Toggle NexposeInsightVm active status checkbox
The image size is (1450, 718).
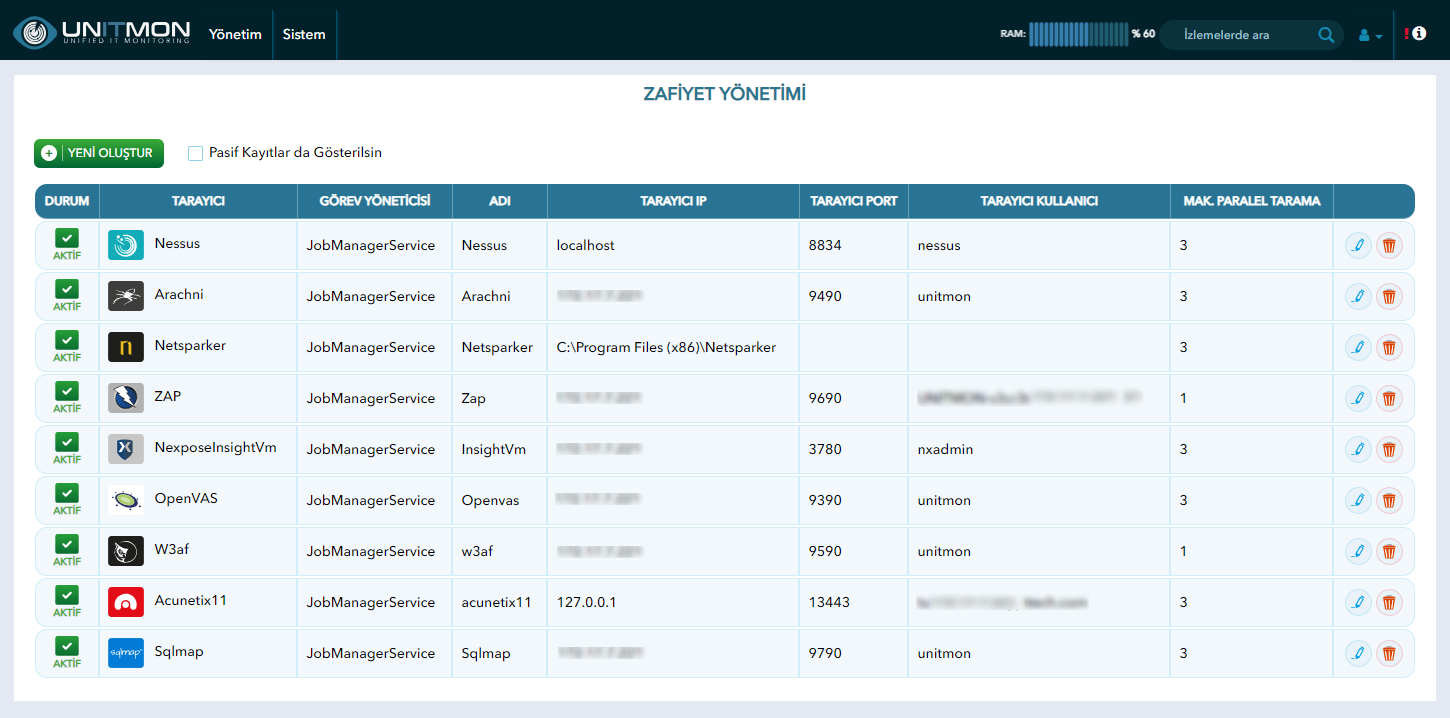click(67, 442)
